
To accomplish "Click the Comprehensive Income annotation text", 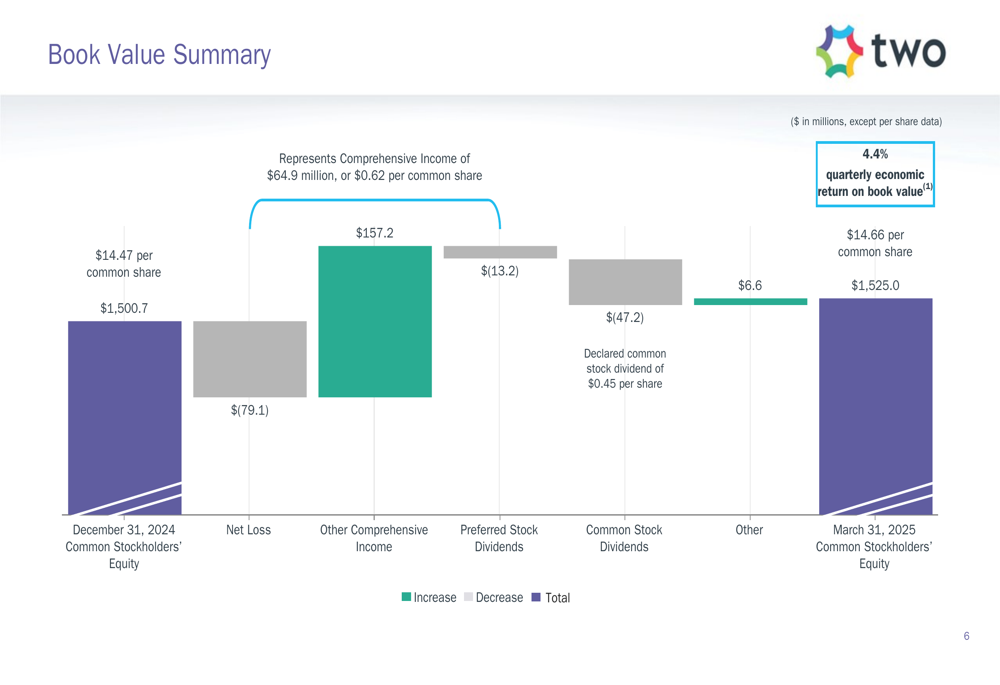I will (x=374, y=167).
